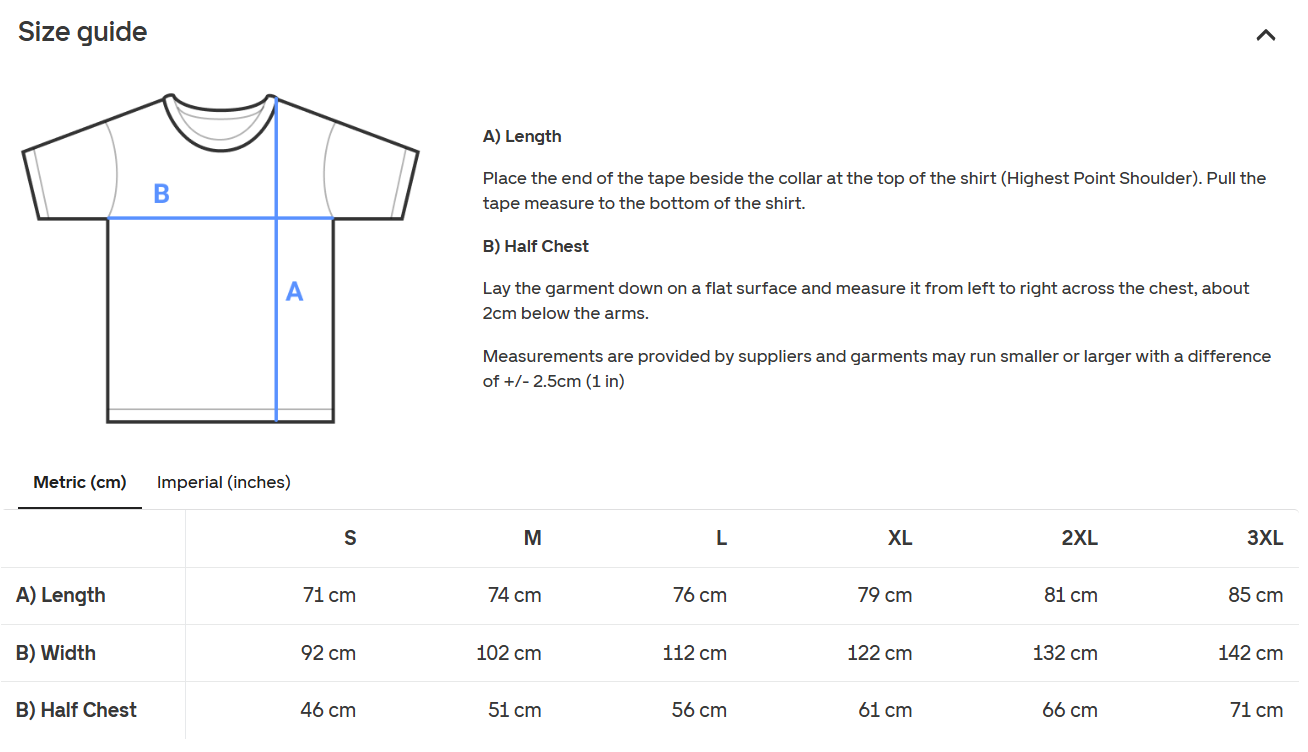The height and width of the screenshot is (752, 1308).
Task: Click the bold A) Length description heading
Action: coord(522,136)
